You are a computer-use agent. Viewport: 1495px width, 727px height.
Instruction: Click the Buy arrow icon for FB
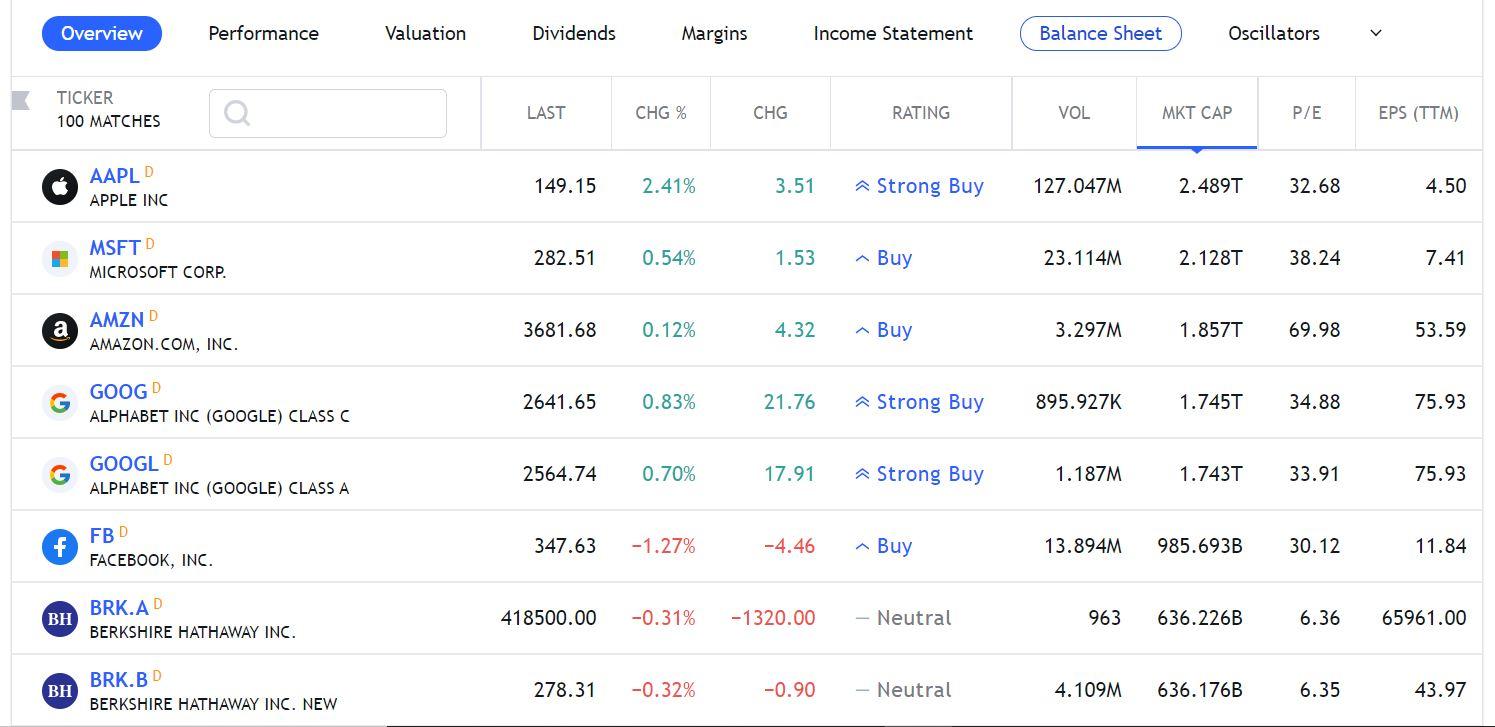tap(862, 546)
